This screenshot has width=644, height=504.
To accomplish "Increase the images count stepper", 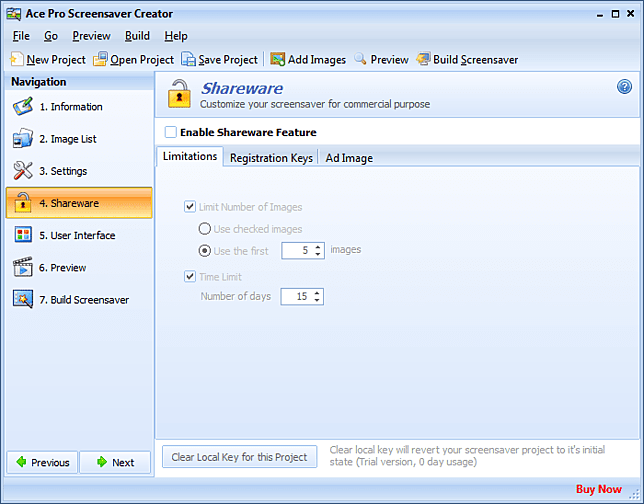I will point(318,247).
